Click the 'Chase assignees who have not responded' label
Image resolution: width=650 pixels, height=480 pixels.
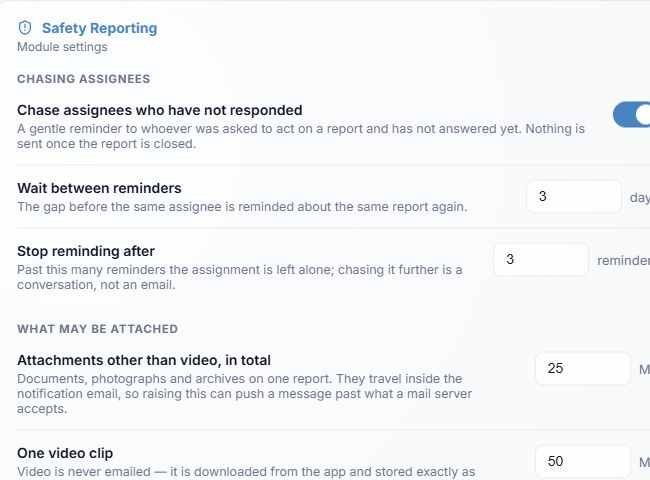click(x=160, y=110)
